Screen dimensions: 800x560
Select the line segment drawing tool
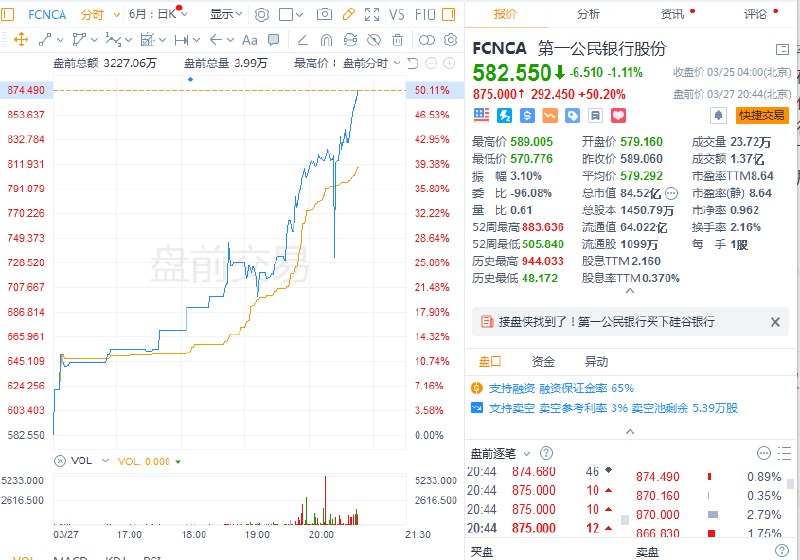45,39
